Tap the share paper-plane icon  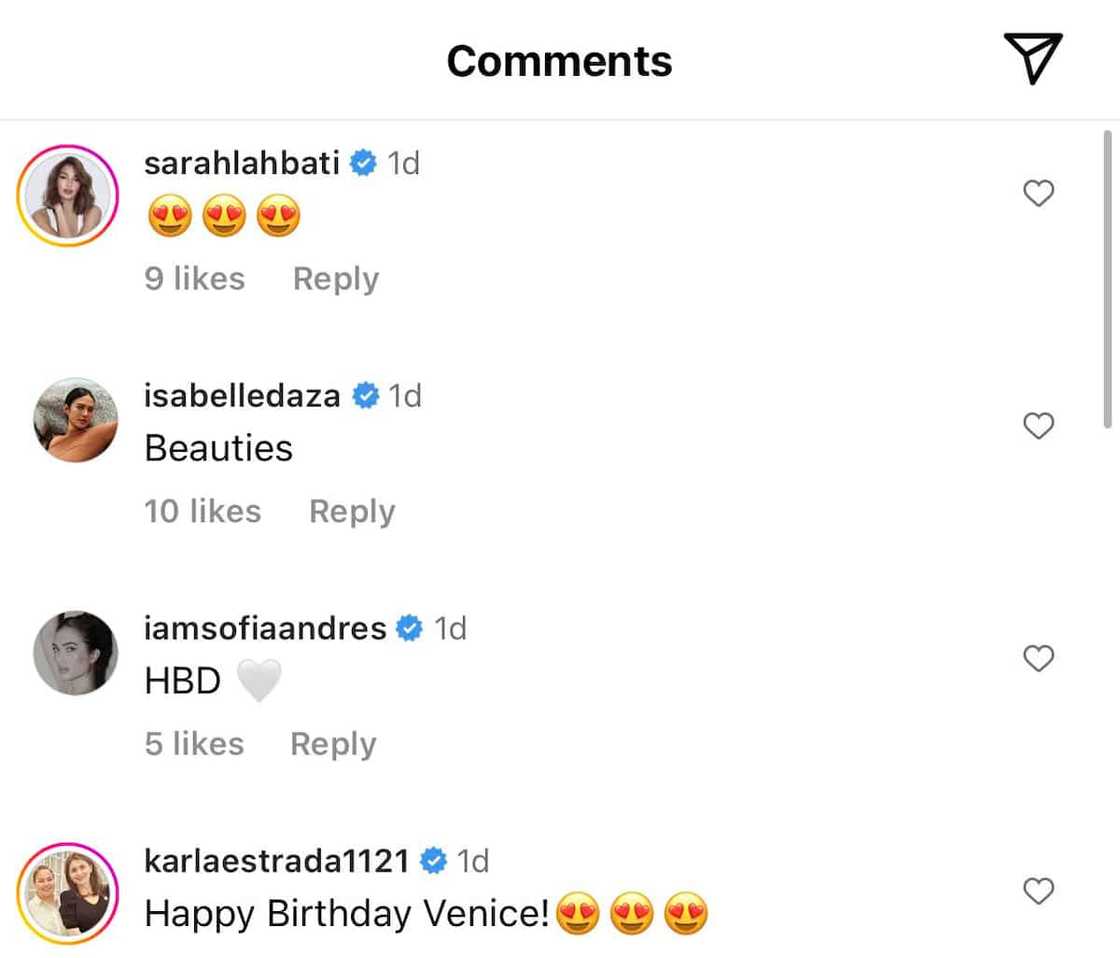coord(1032,58)
